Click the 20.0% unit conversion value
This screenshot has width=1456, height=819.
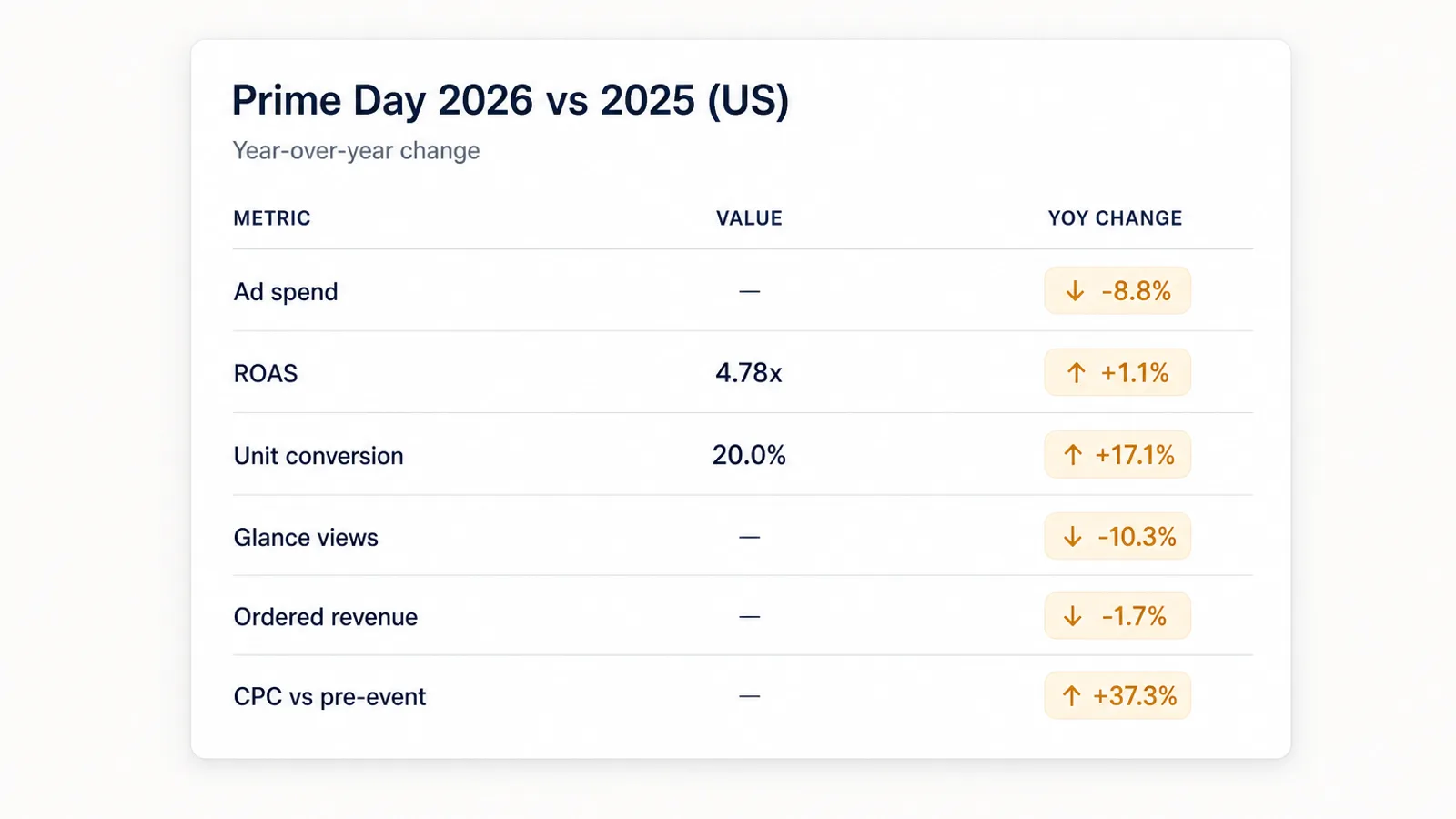[749, 455]
